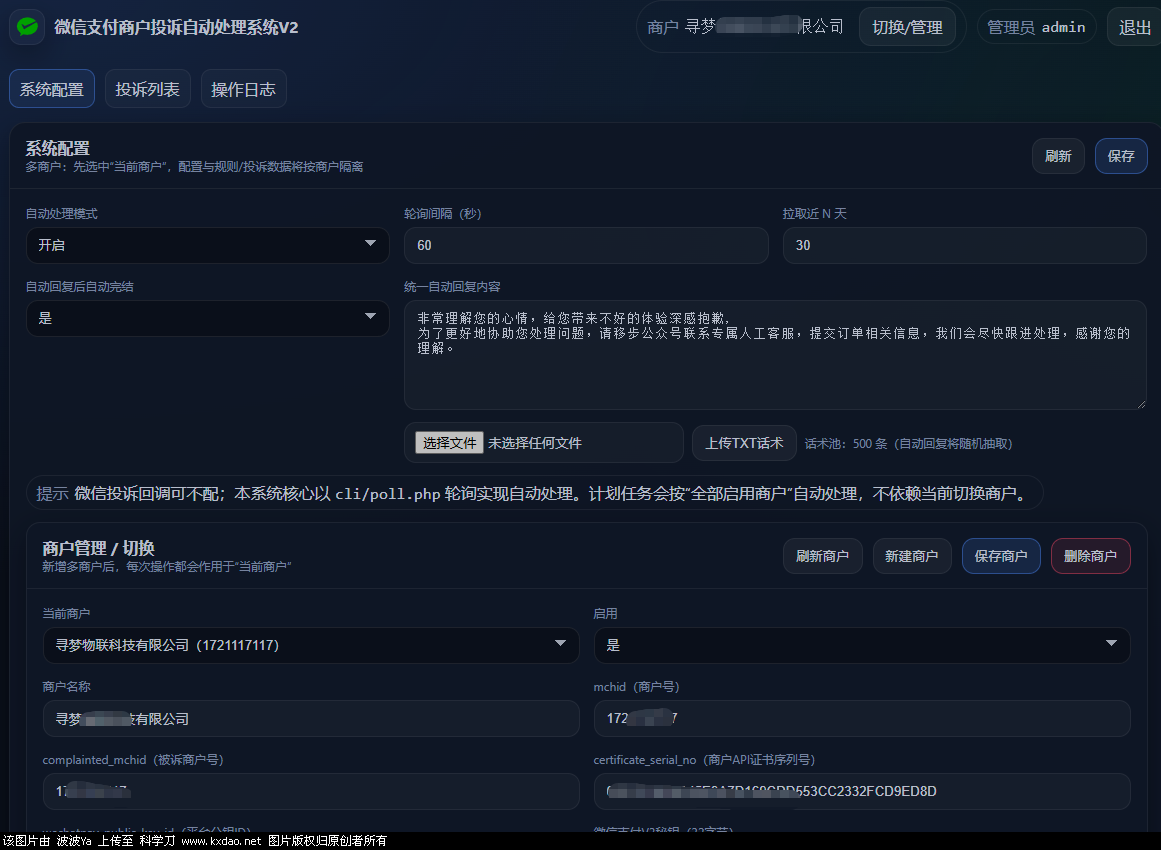Open the 当前商户 merchant selector

point(310,645)
